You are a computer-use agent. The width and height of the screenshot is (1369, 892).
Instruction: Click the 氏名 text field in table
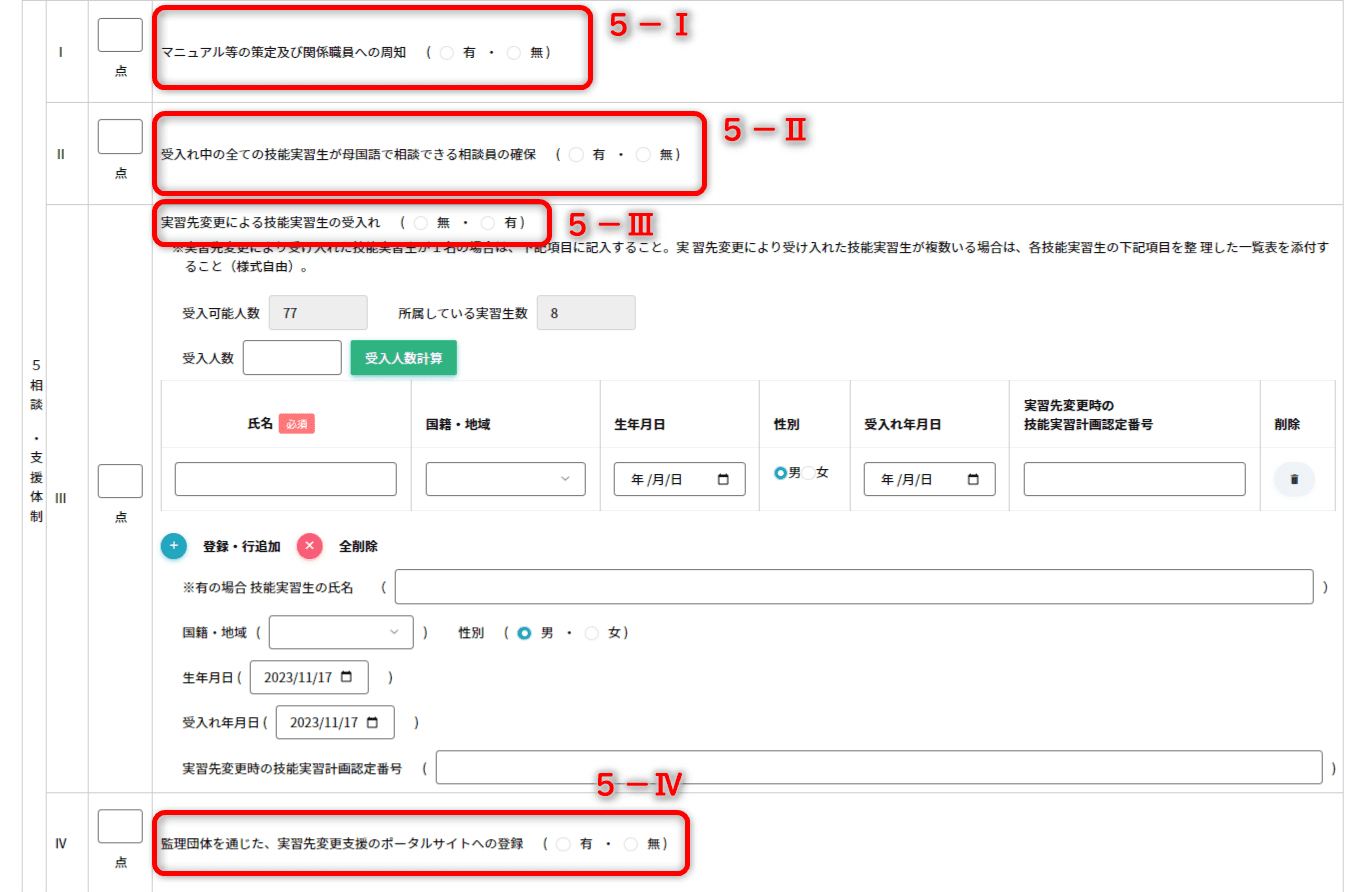click(285, 479)
